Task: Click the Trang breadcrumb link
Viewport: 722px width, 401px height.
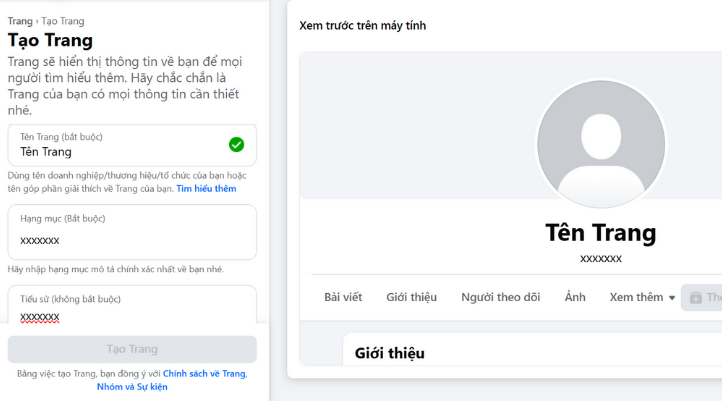Action: point(19,20)
